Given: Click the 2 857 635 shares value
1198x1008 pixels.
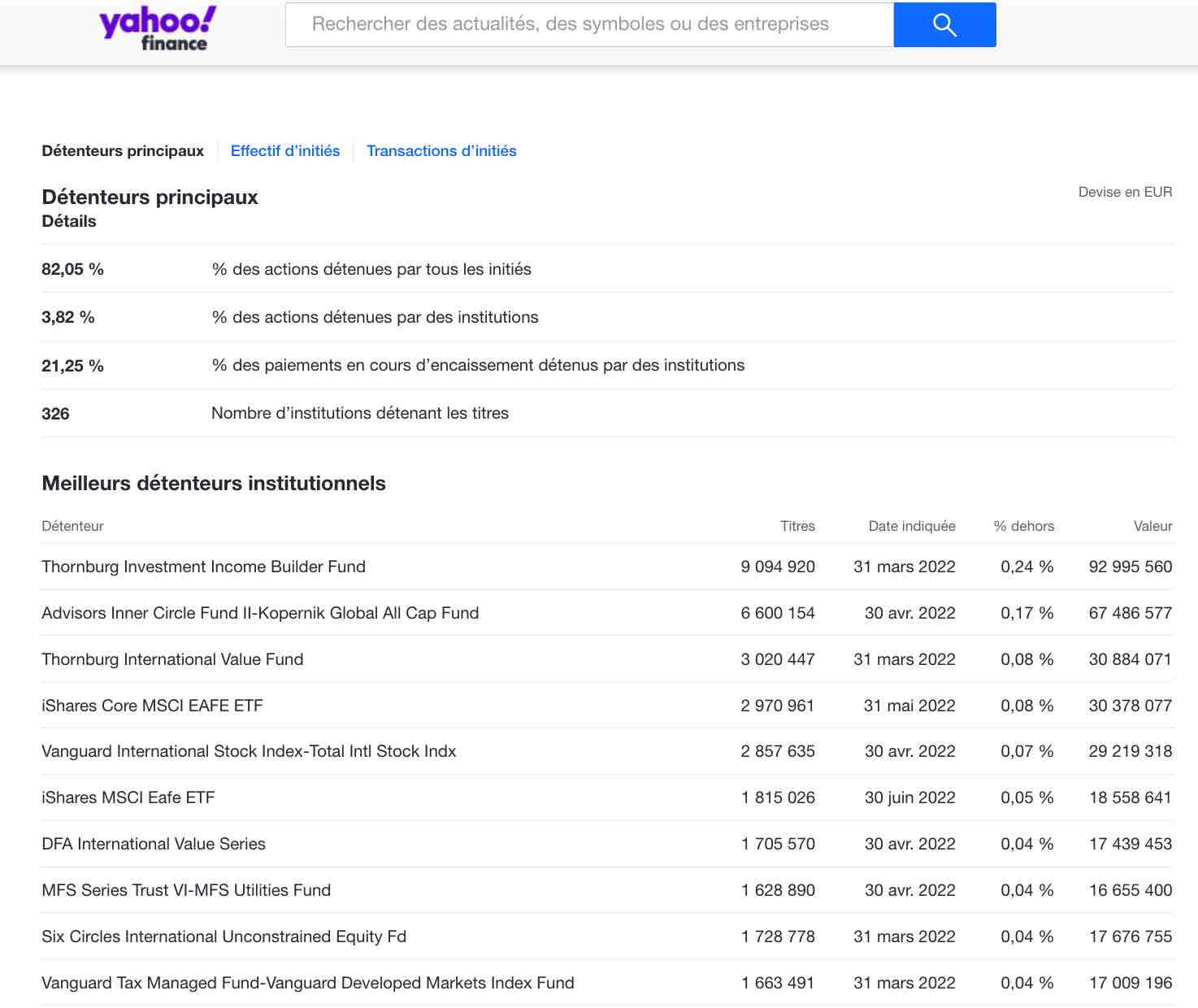Looking at the screenshot, I should [778, 751].
